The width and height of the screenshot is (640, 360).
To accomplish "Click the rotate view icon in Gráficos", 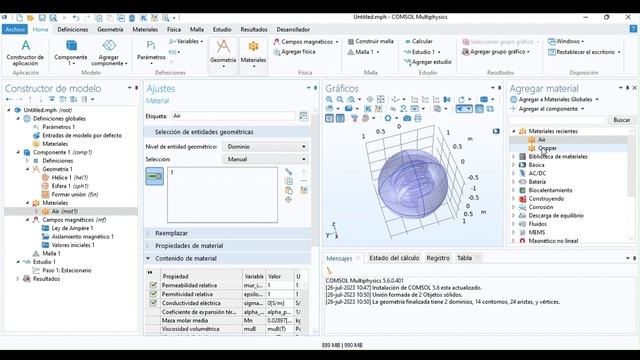I will [x=461, y=99].
